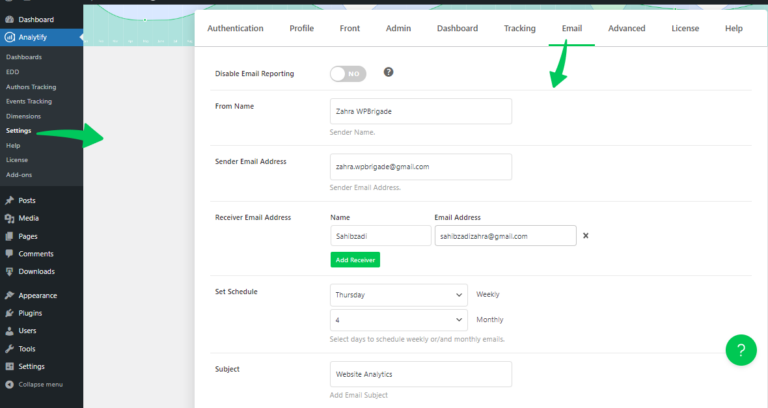
Task: Select the Email tab
Action: (572, 28)
